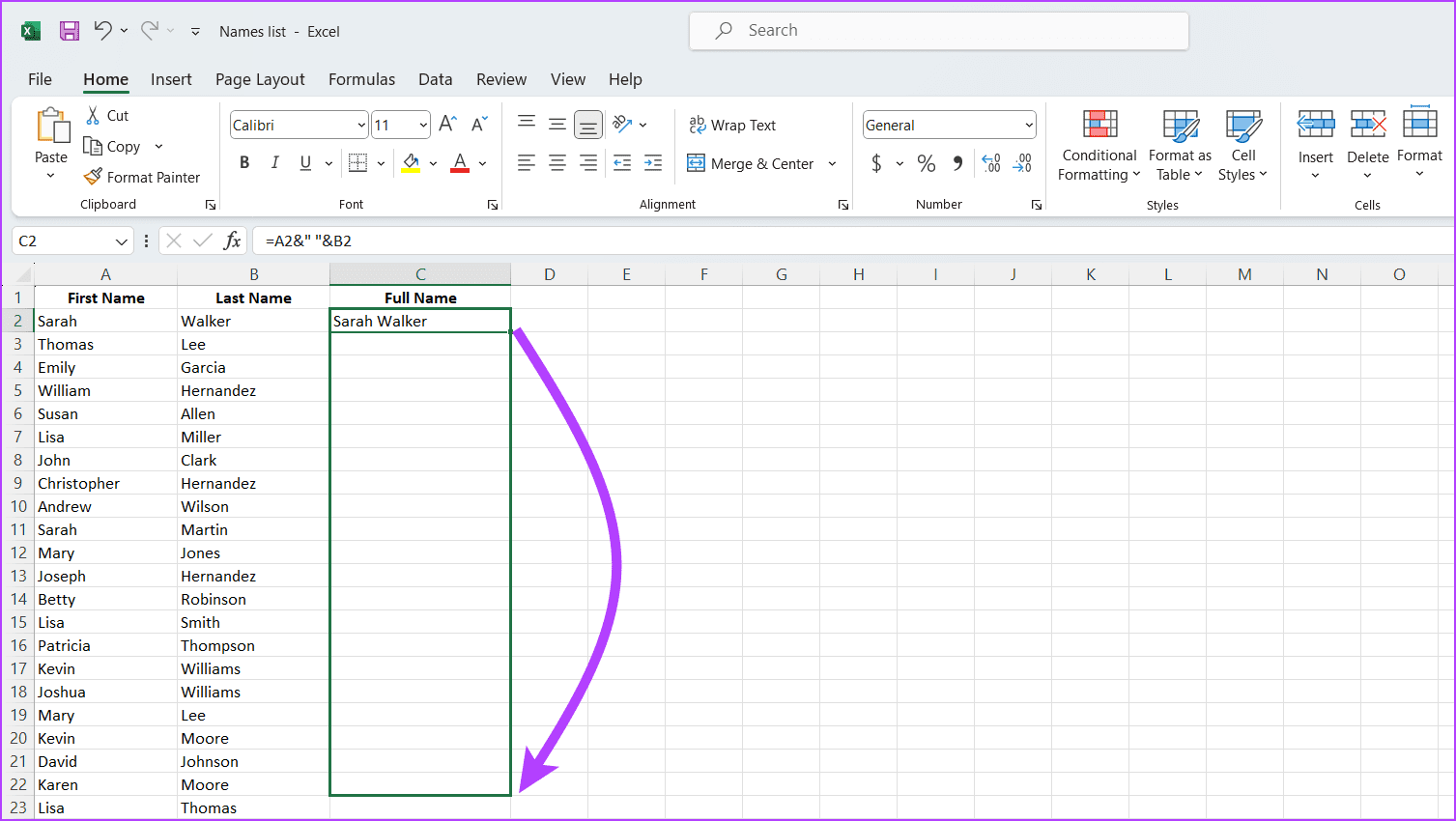Click into the Search box

pyautogui.click(x=939, y=31)
